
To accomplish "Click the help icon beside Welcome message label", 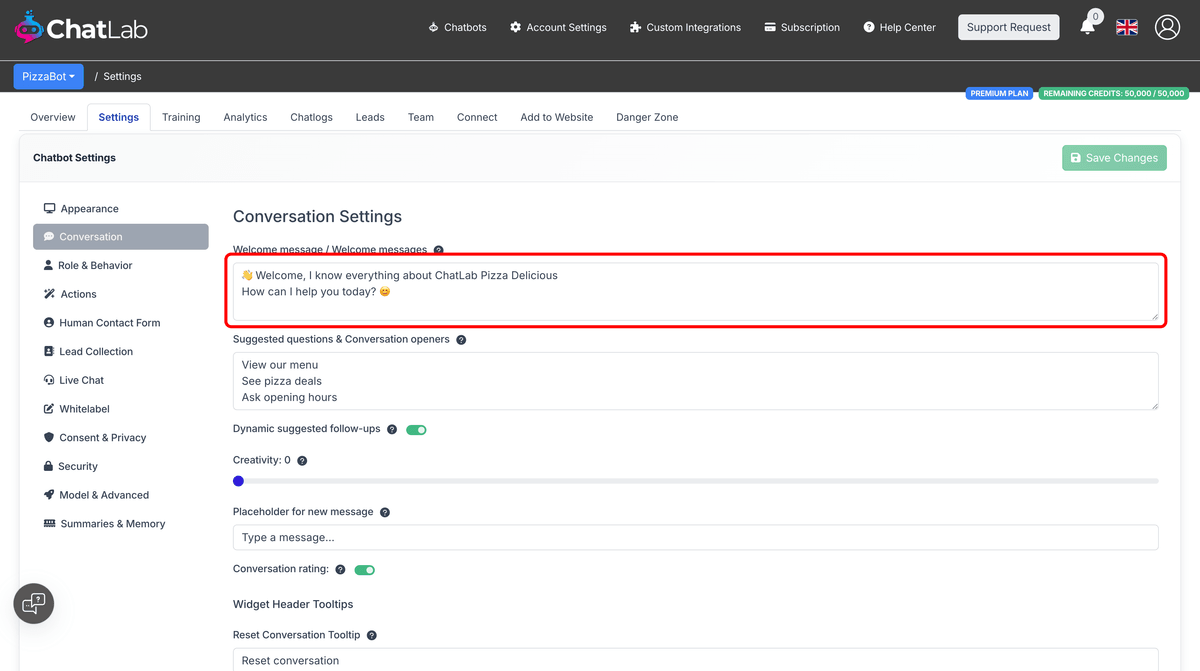I will [x=438, y=250].
